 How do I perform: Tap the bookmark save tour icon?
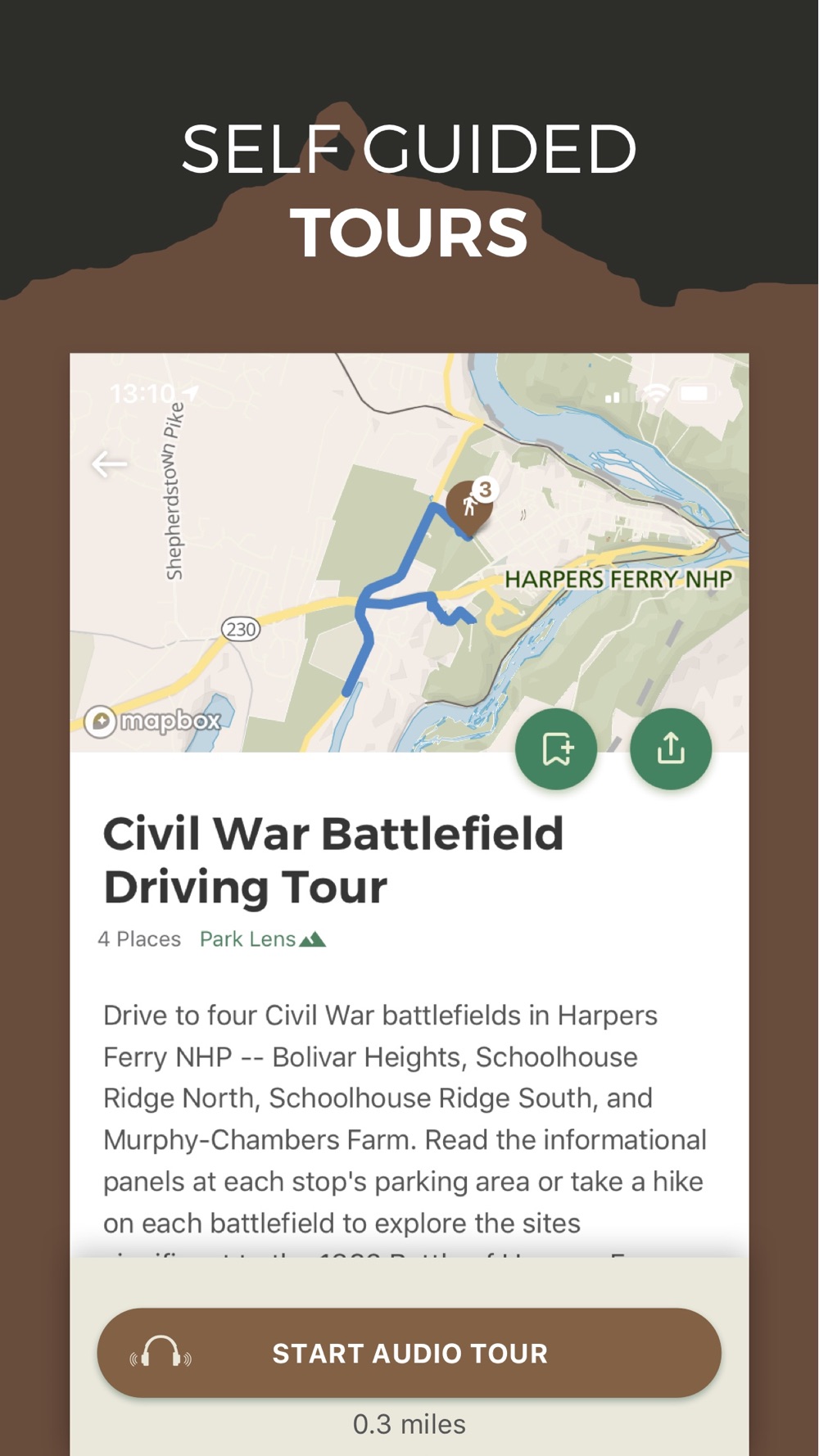tap(556, 749)
